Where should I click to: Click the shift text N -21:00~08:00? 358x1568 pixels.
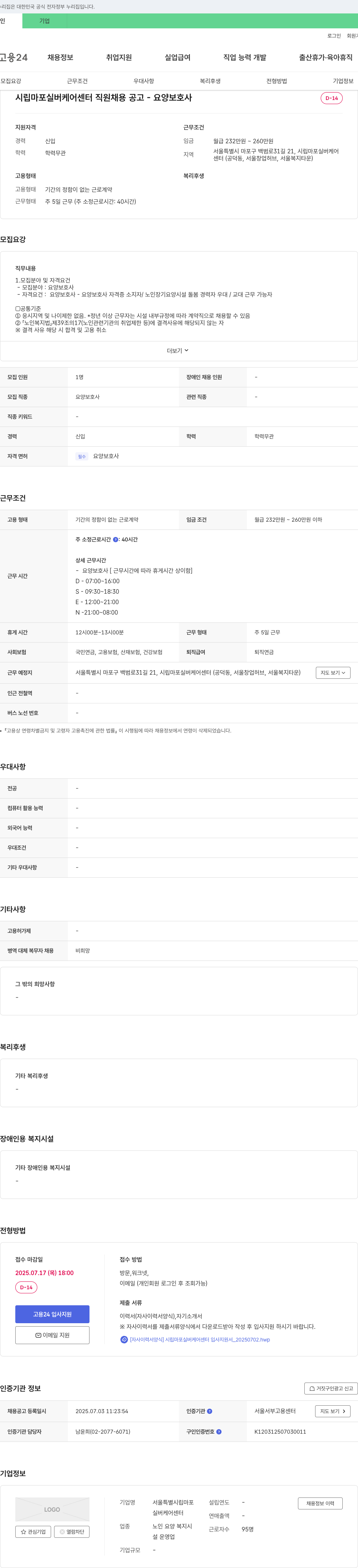click(x=97, y=612)
